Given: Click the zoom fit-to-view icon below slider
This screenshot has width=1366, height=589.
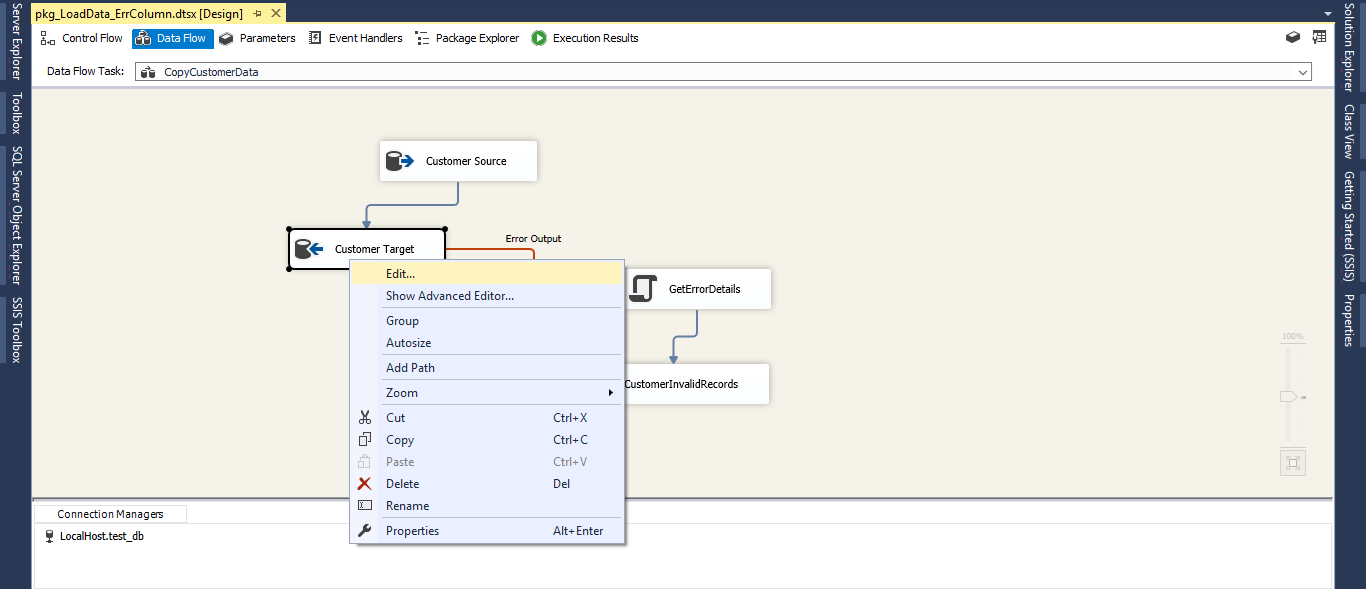Looking at the screenshot, I should pyautogui.click(x=1293, y=463).
